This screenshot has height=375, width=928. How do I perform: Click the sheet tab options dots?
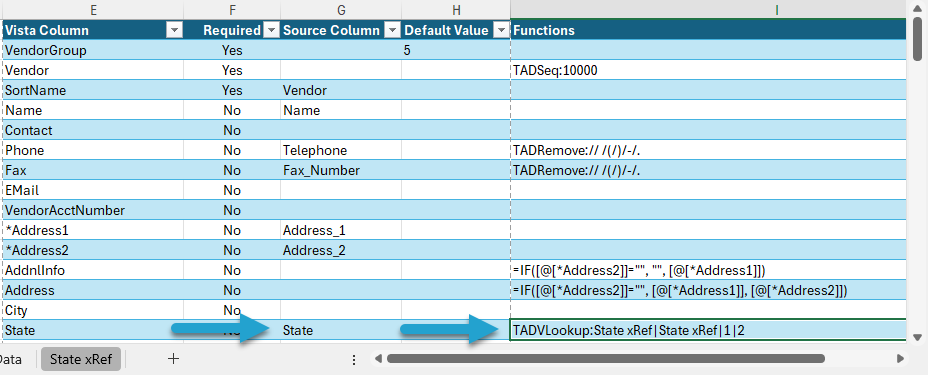click(x=354, y=359)
